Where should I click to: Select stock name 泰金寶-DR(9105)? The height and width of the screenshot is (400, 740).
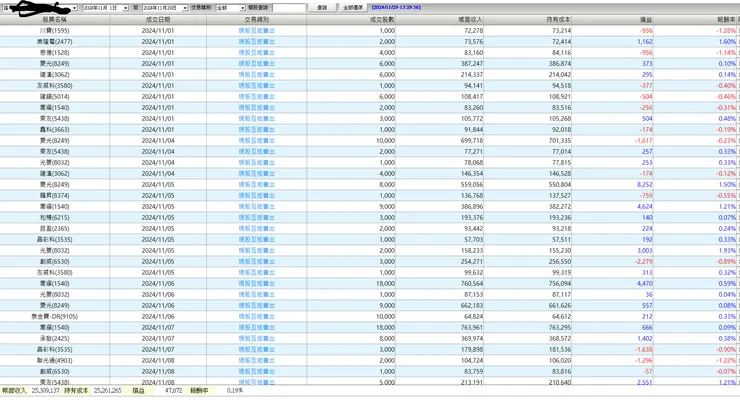(55, 317)
